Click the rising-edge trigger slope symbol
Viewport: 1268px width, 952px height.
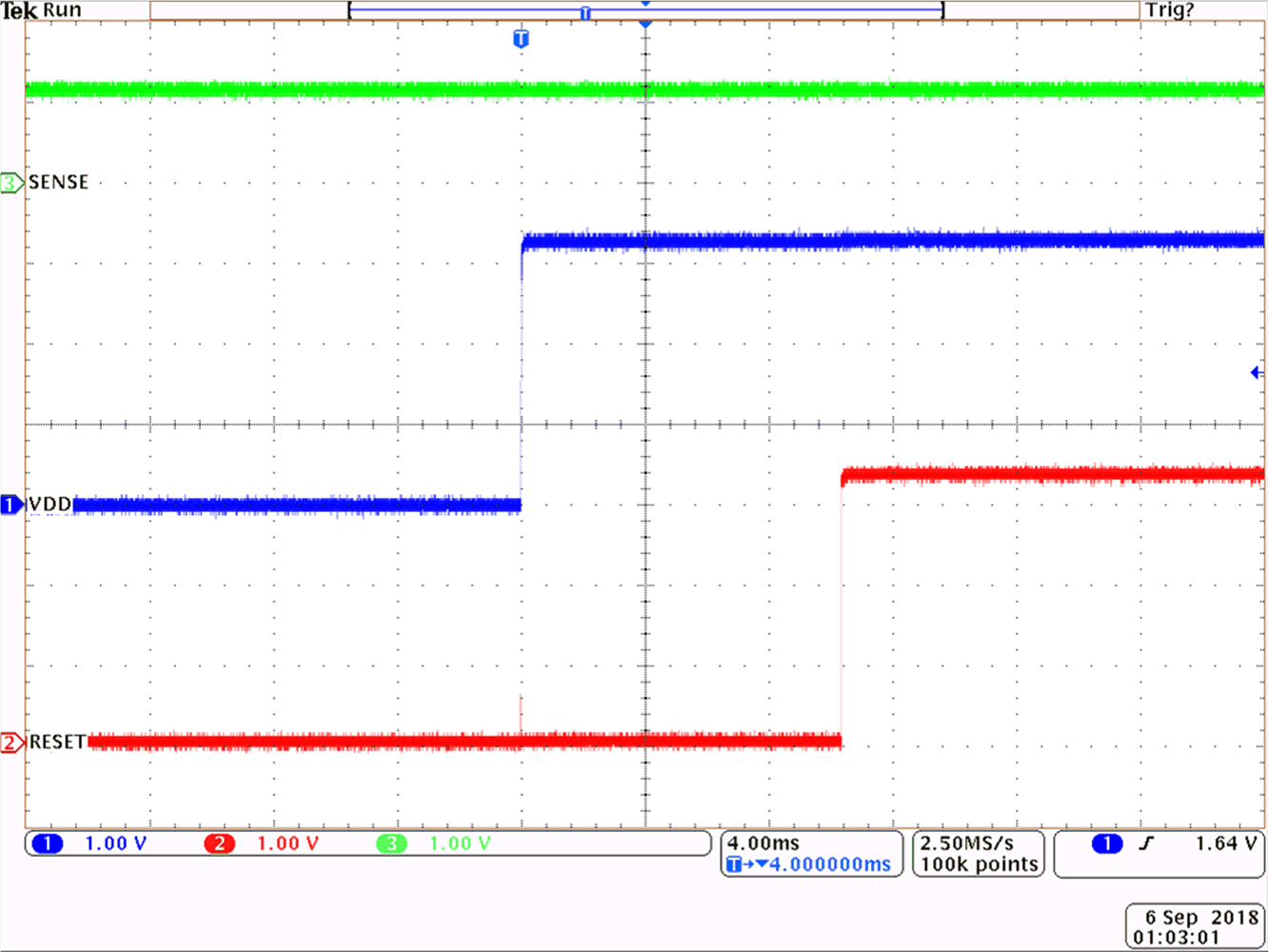pyautogui.click(x=1145, y=843)
